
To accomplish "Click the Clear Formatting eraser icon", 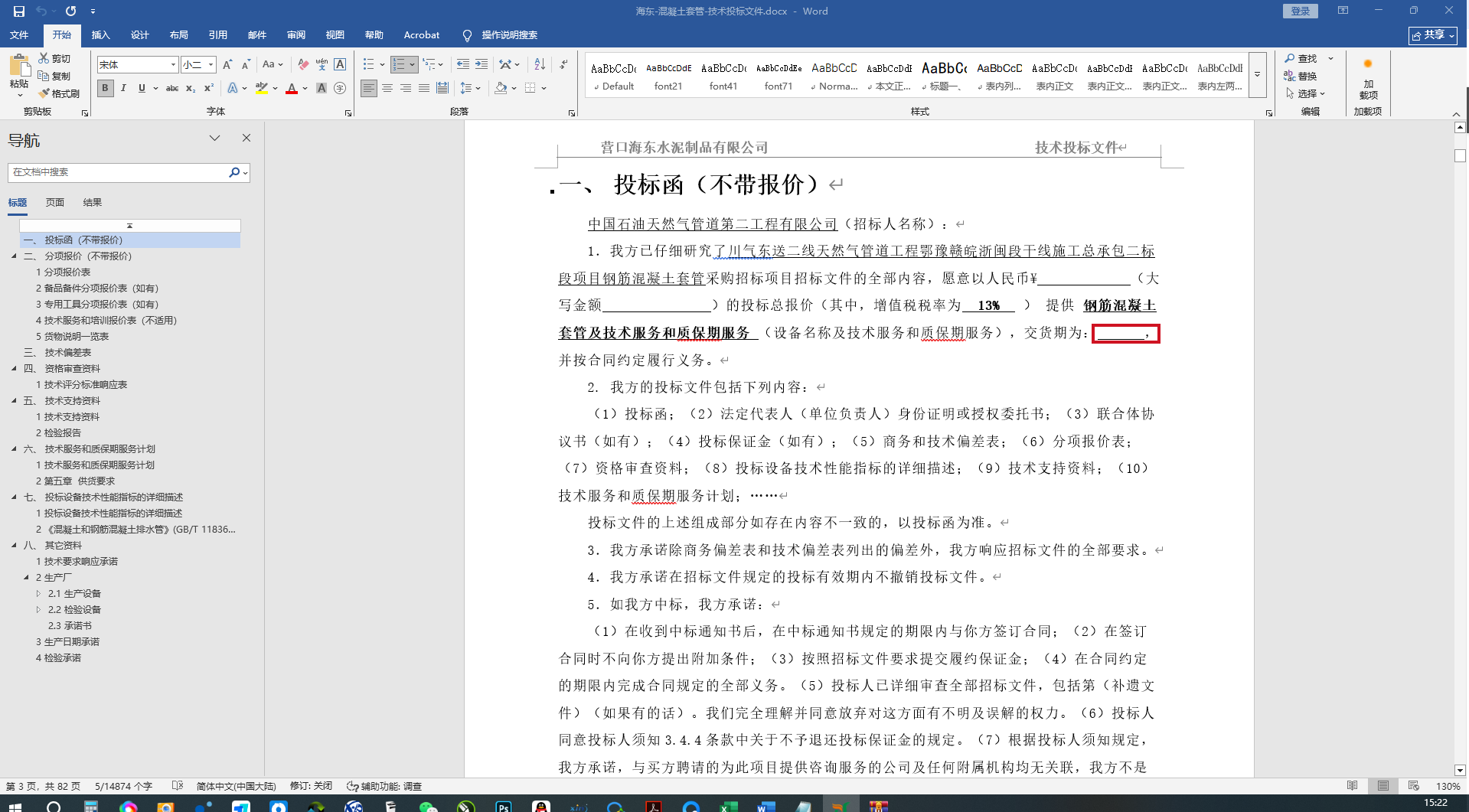I will (303, 64).
